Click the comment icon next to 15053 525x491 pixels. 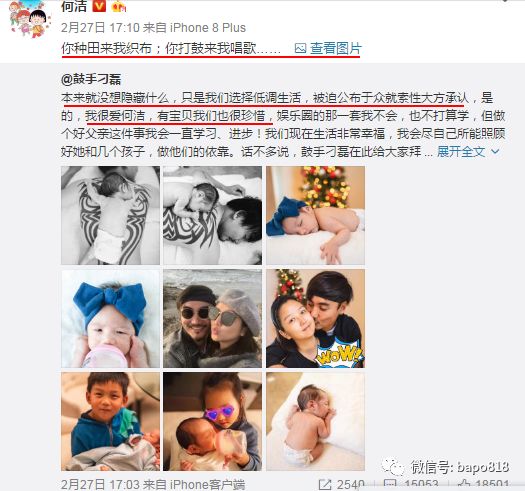click(389, 485)
